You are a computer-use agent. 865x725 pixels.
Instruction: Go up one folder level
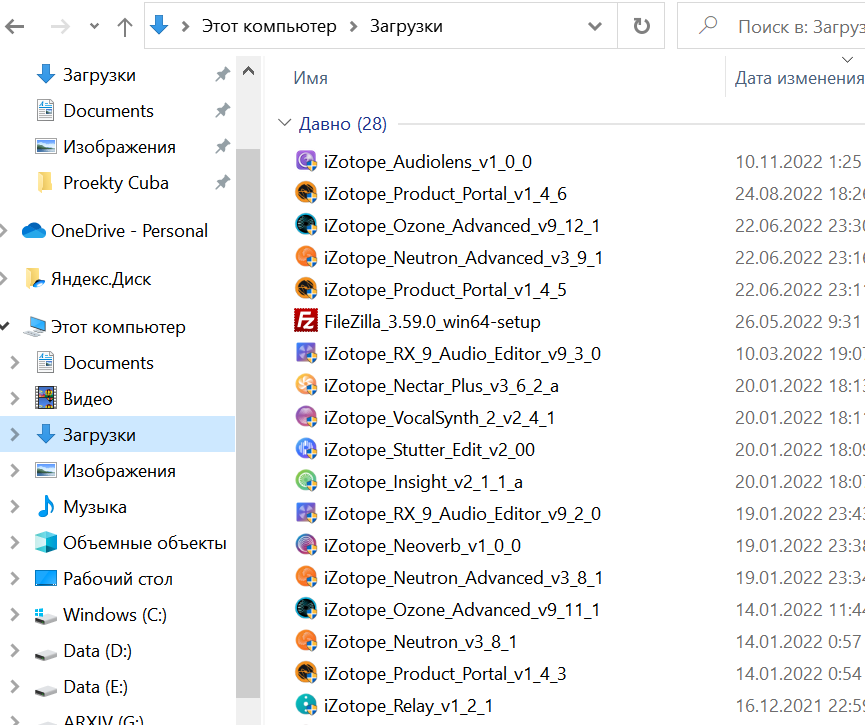click(x=125, y=26)
